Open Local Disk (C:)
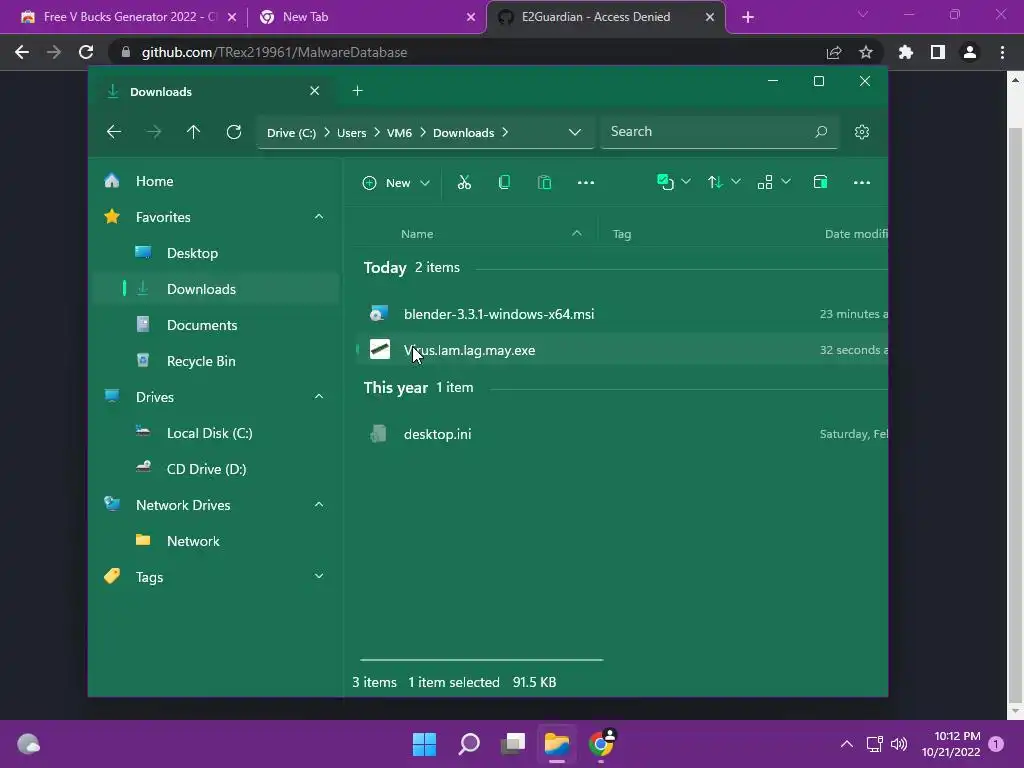Viewport: 1024px width, 768px height. click(x=216, y=433)
